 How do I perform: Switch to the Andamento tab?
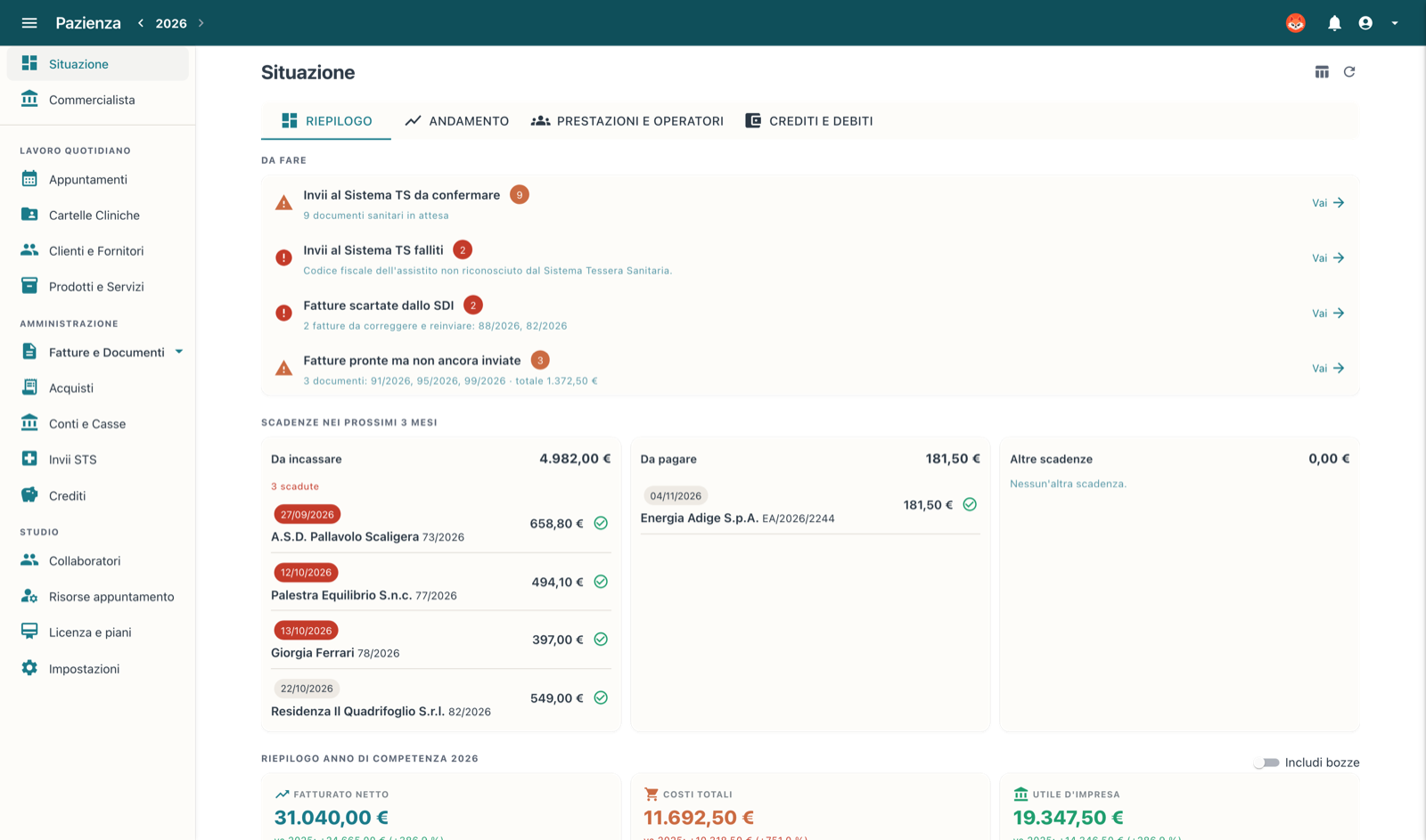457,121
